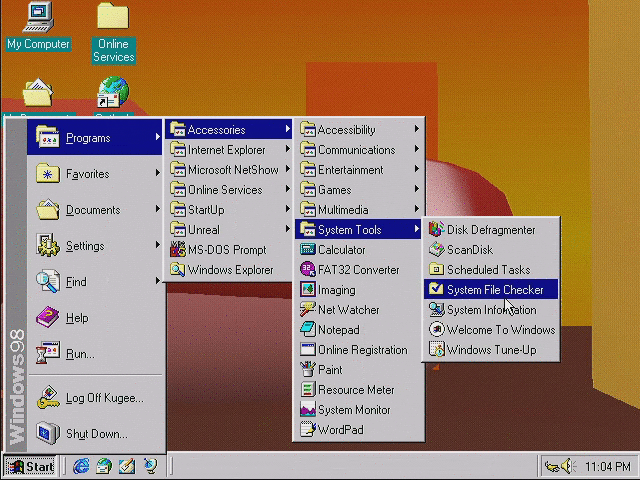Expand the Find submenu arrow
Viewport: 640px width, 480px height.
(x=158, y=281)
